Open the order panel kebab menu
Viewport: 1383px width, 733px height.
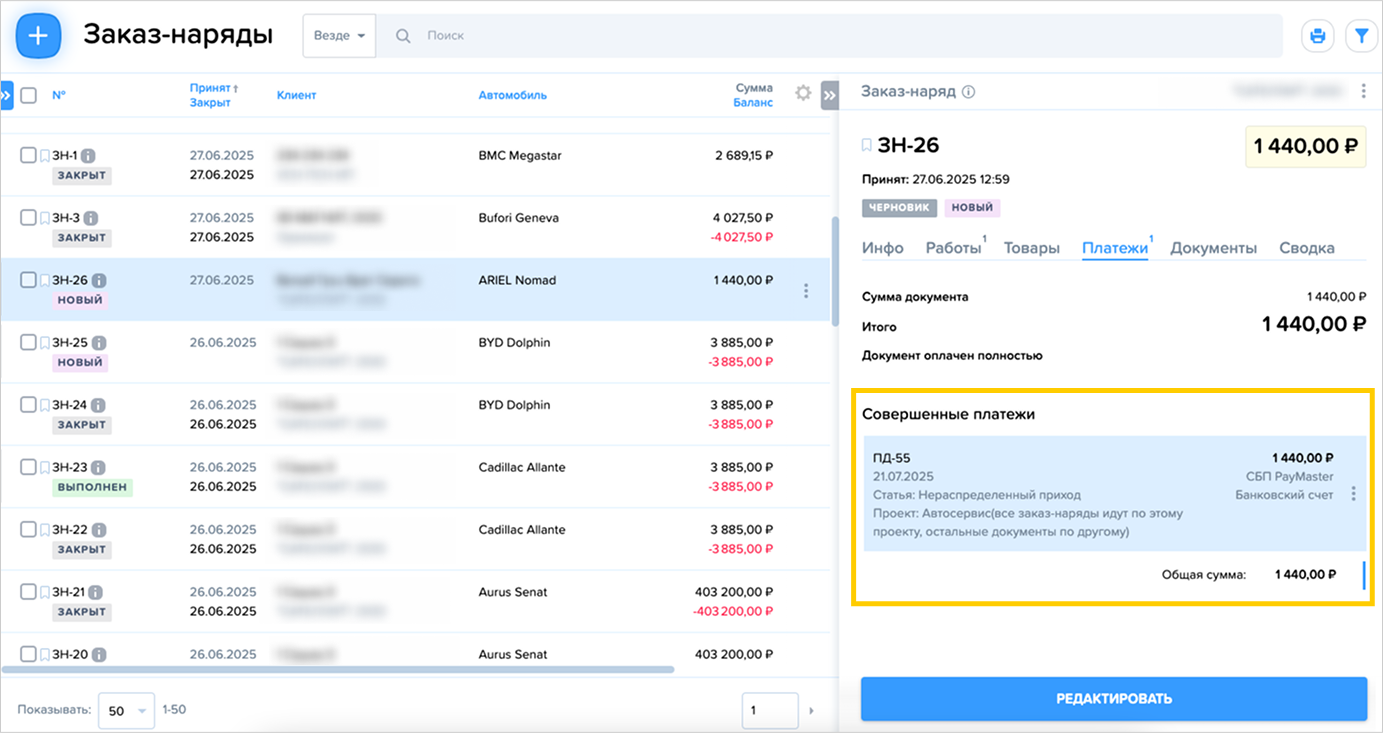(x=1363, y=92)
